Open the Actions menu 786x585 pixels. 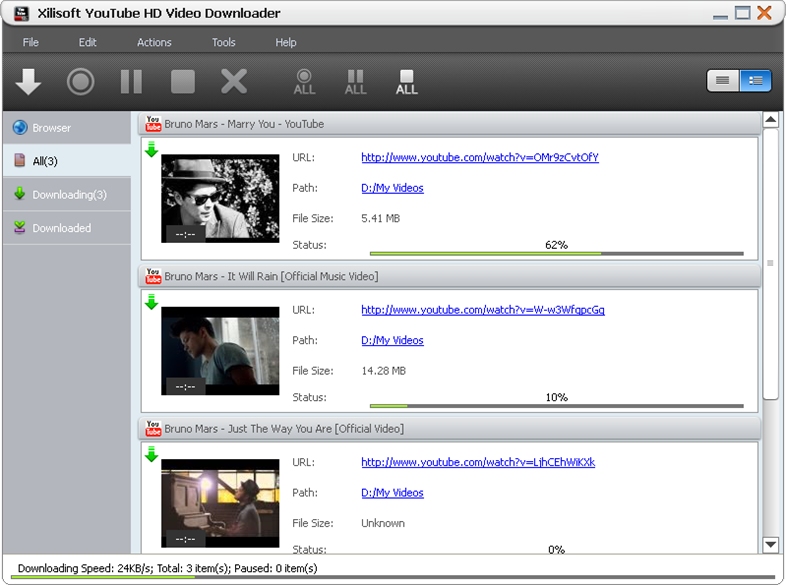point(154,42)
